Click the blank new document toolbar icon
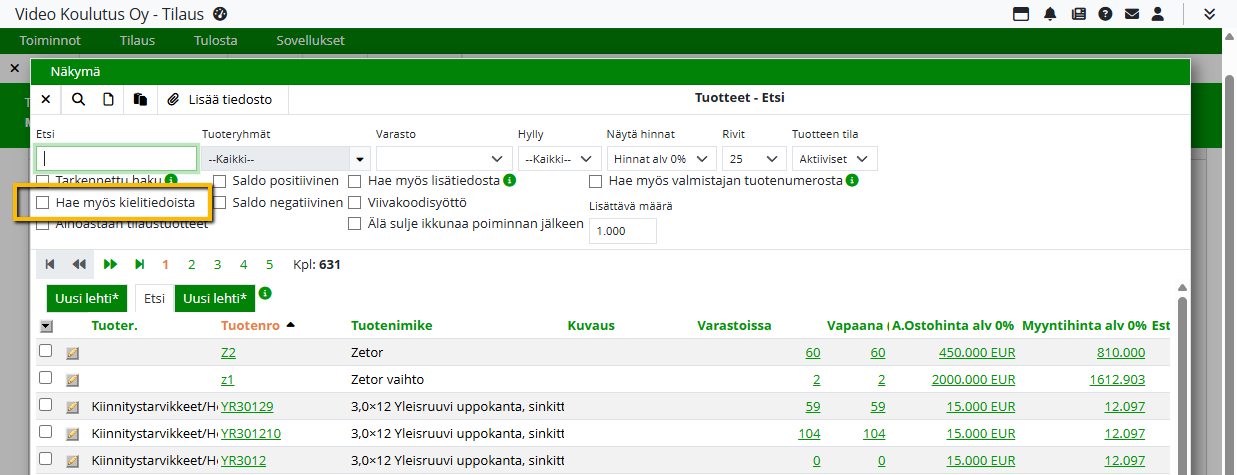The width and height of the screenshot is (1237, 475). [x=109, y=99]
